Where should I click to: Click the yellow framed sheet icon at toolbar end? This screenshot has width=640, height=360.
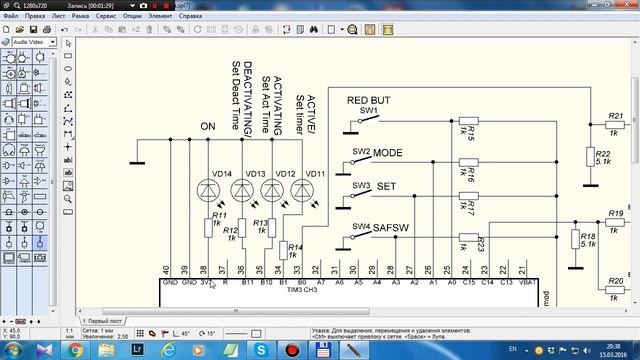(x=388, y=29)
